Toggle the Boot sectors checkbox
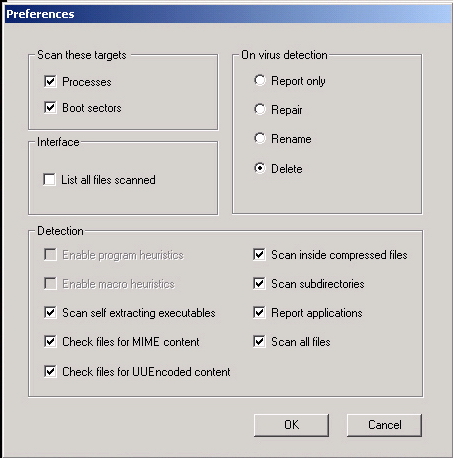The width and height of the screenshot is (453, 458). pyautogui.click(x=50, y=107)
